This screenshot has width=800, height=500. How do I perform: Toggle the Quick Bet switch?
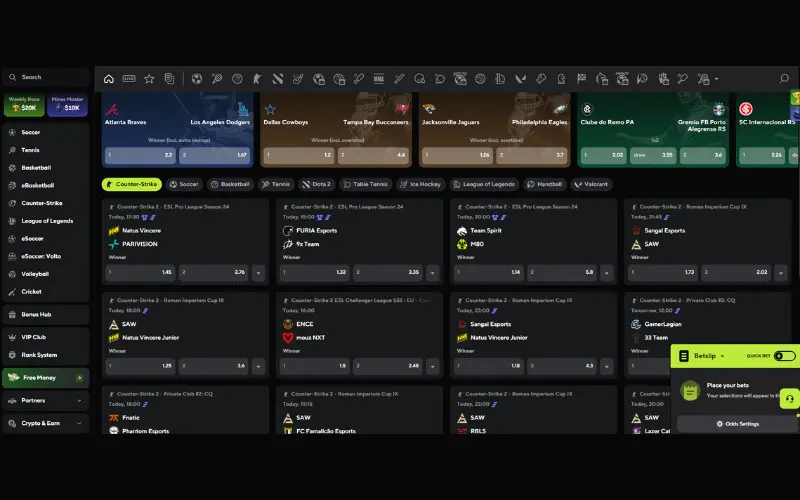784,356
